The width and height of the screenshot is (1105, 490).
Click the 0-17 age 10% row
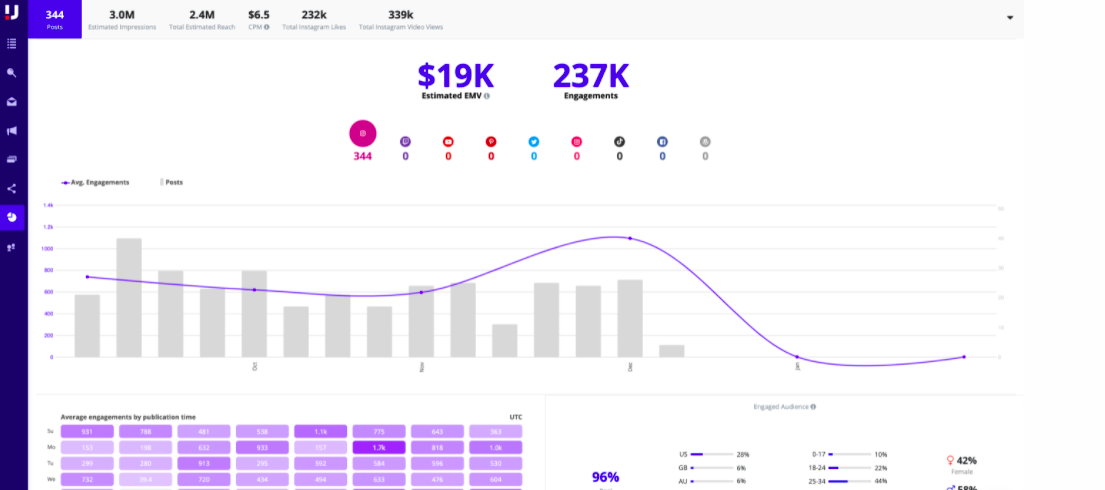point(849,455)
